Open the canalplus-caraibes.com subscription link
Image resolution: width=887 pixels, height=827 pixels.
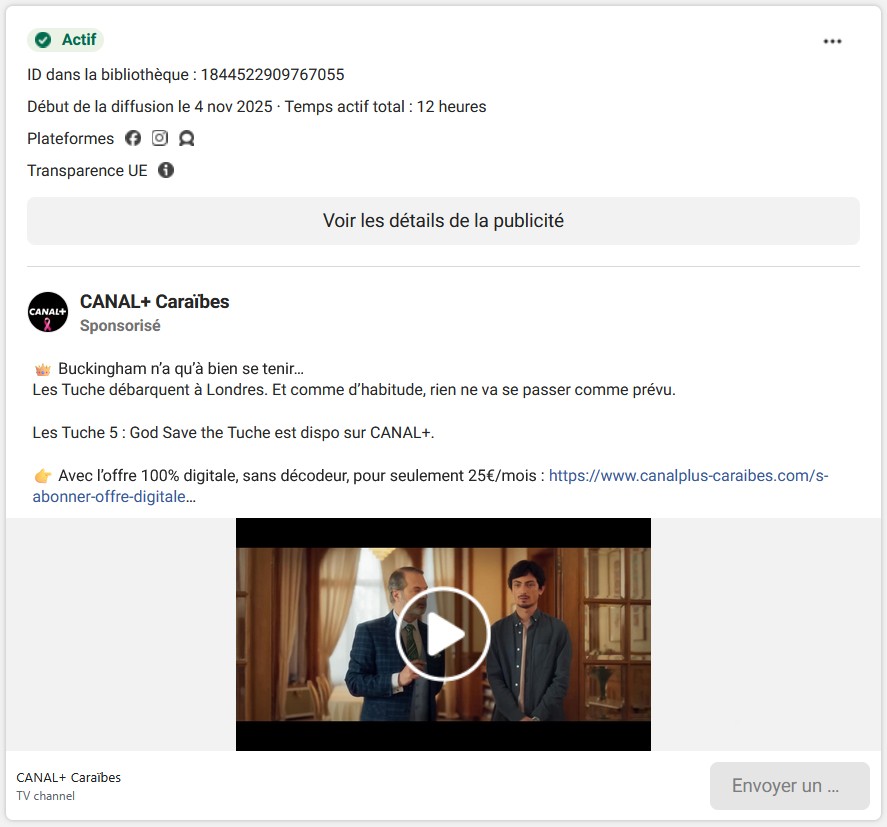point(690,474)
